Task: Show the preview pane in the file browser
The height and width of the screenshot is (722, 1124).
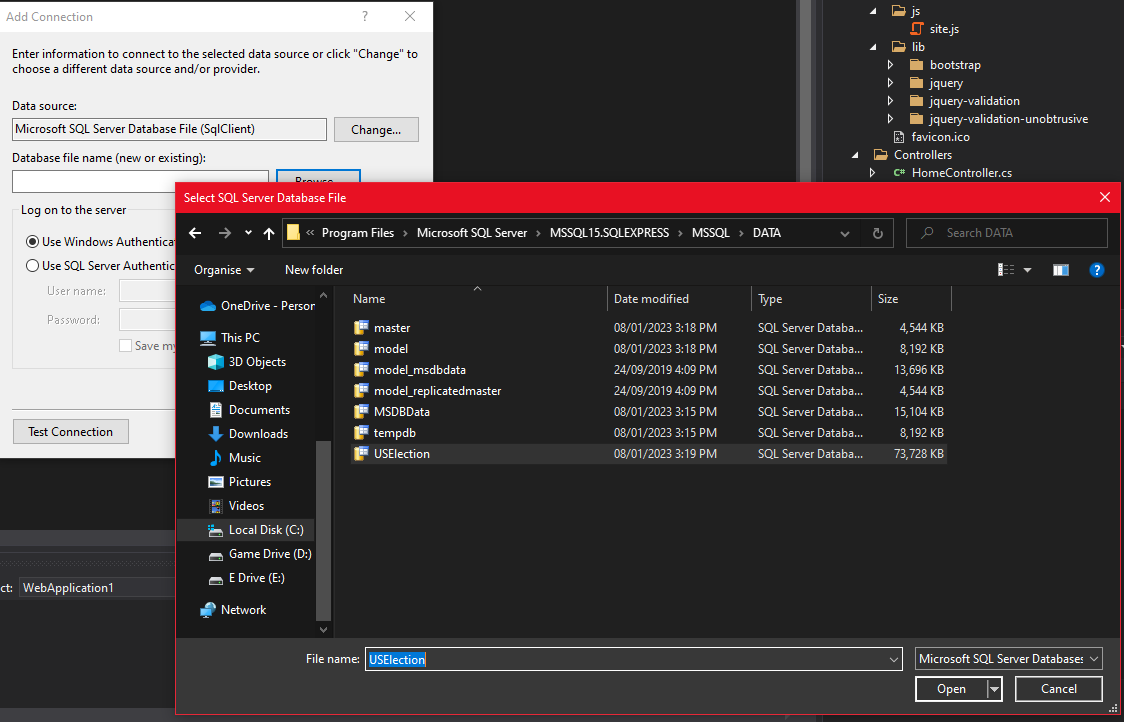Action: [1060, 269]
